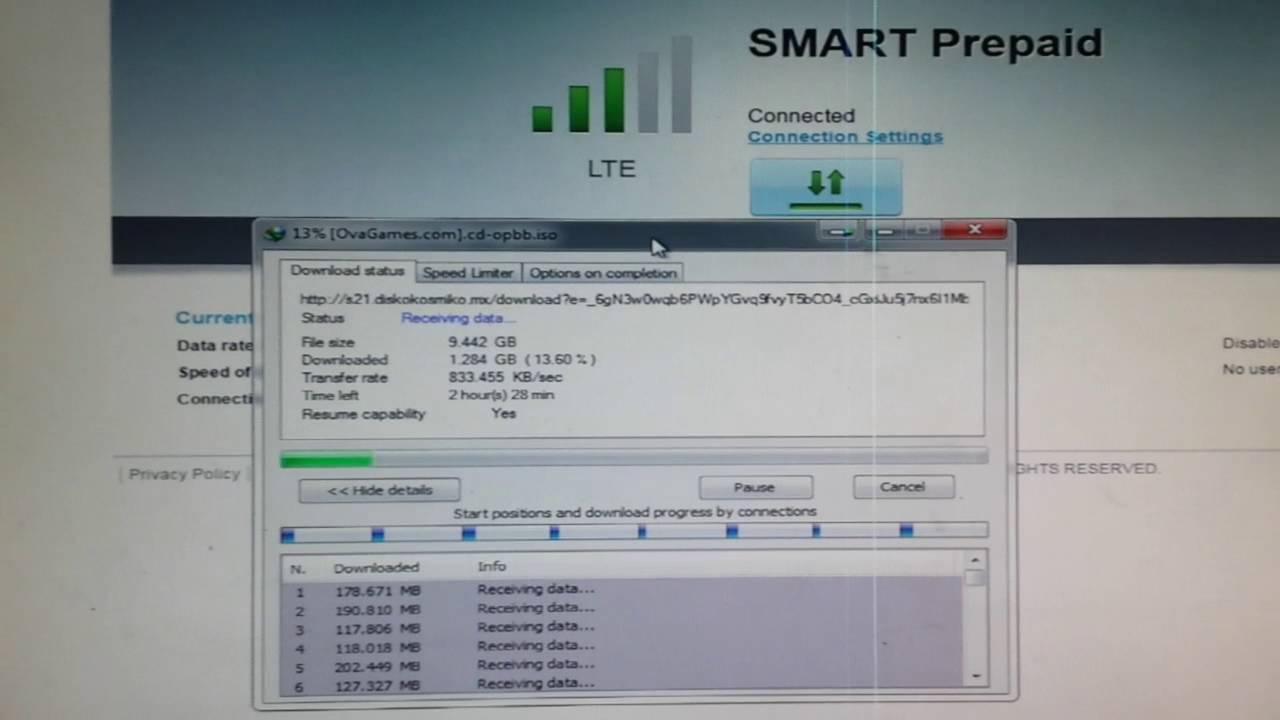Switch to the Download status tab
This screenshot has width=1280, height=720.
coord(347,271)
